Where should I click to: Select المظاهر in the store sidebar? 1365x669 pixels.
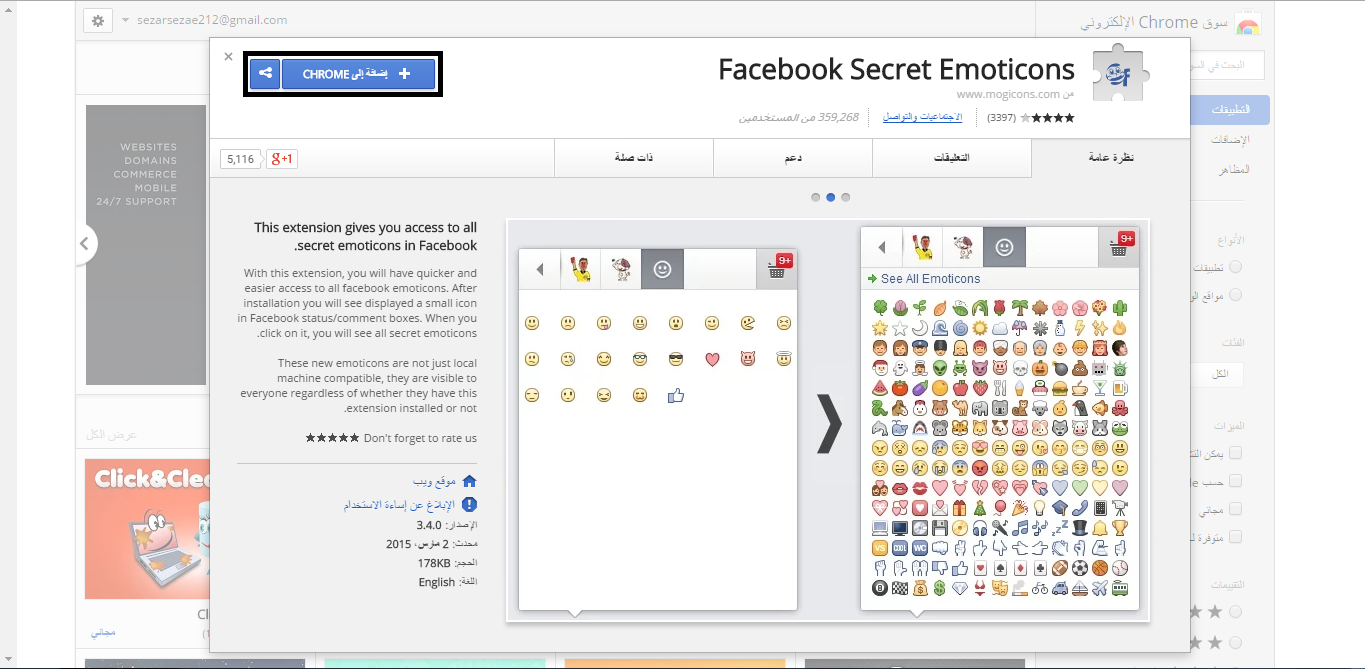pyautogui.click(x=1234, y=169)
